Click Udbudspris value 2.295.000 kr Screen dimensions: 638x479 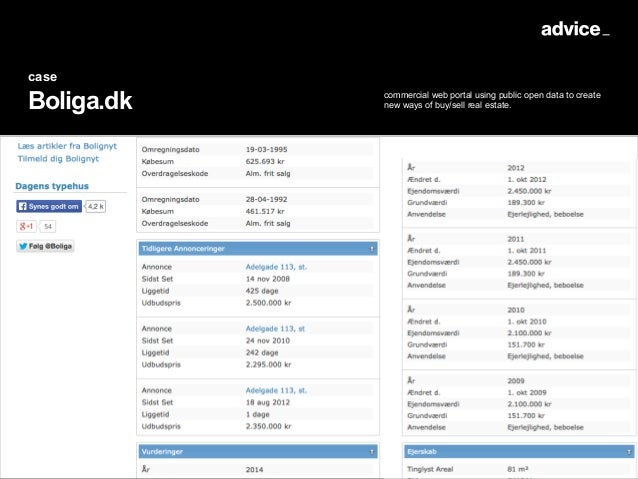[269, 365]
